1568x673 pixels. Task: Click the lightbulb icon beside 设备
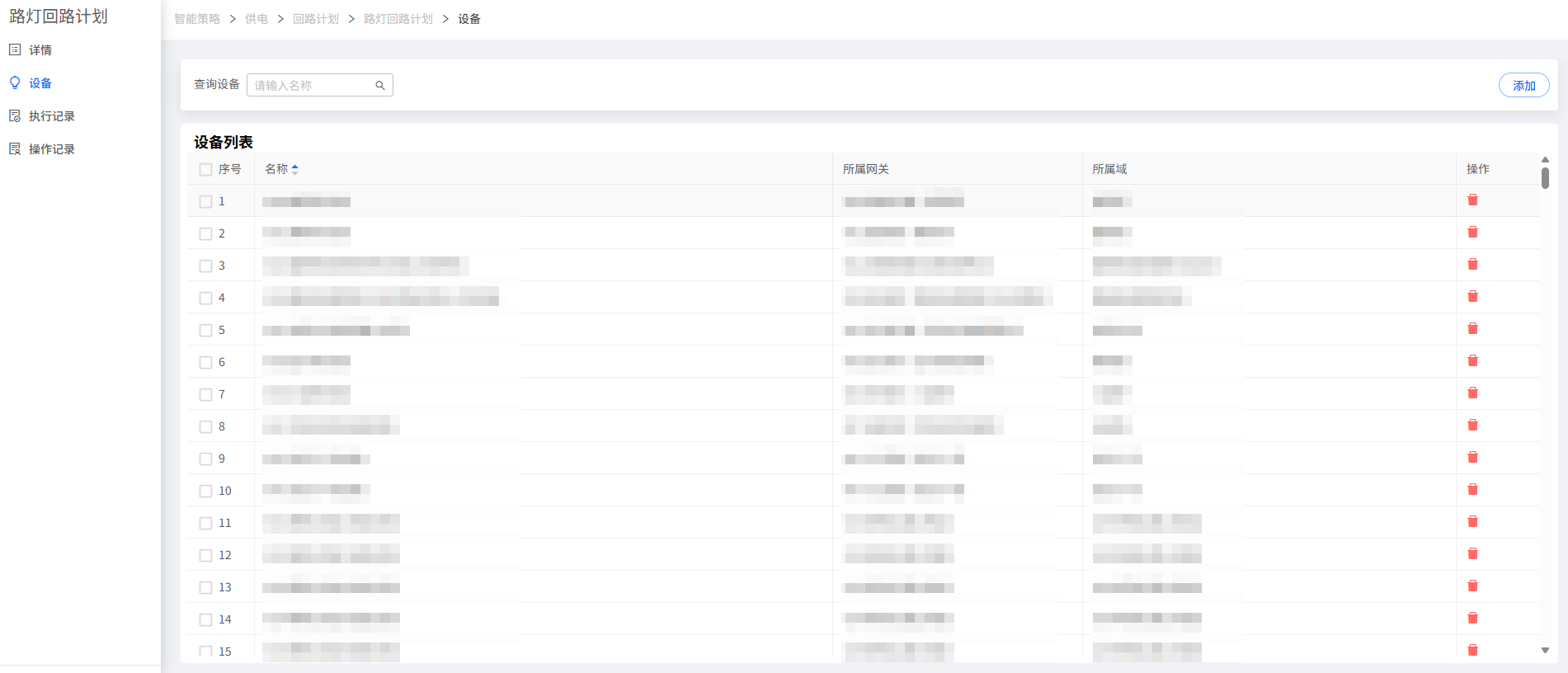pos(15,82)
